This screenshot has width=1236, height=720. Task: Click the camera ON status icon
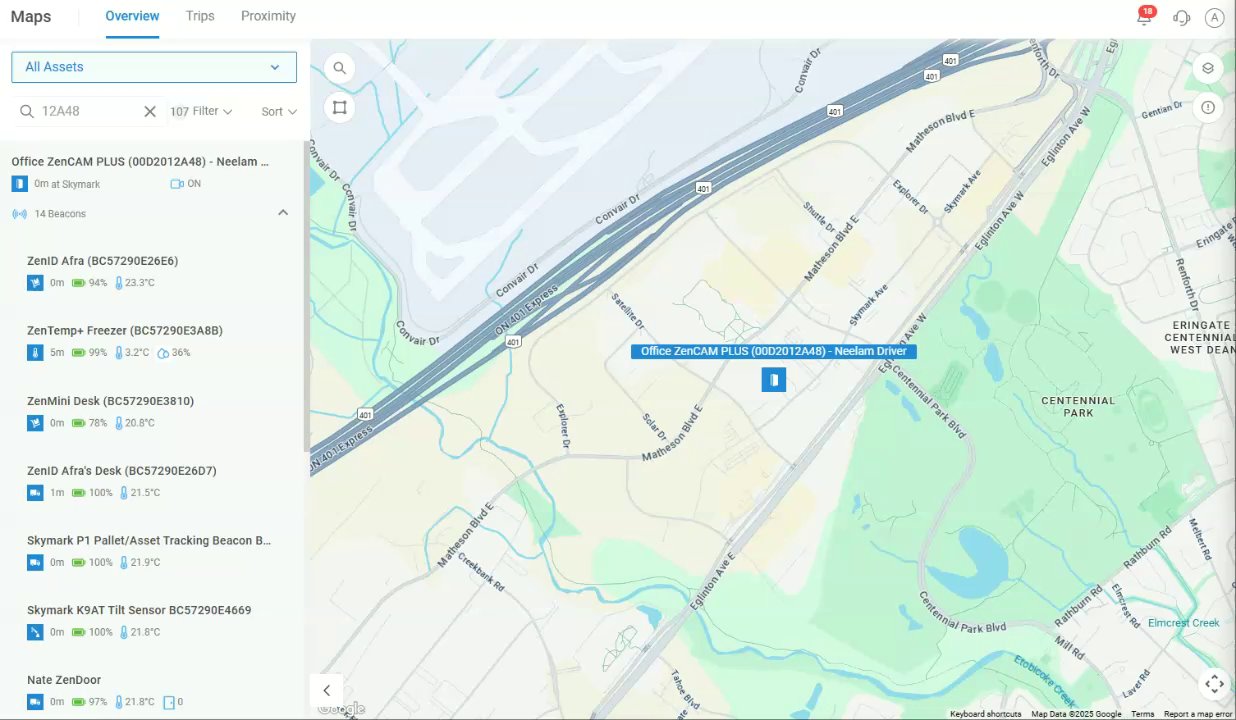tap(177, 184)
